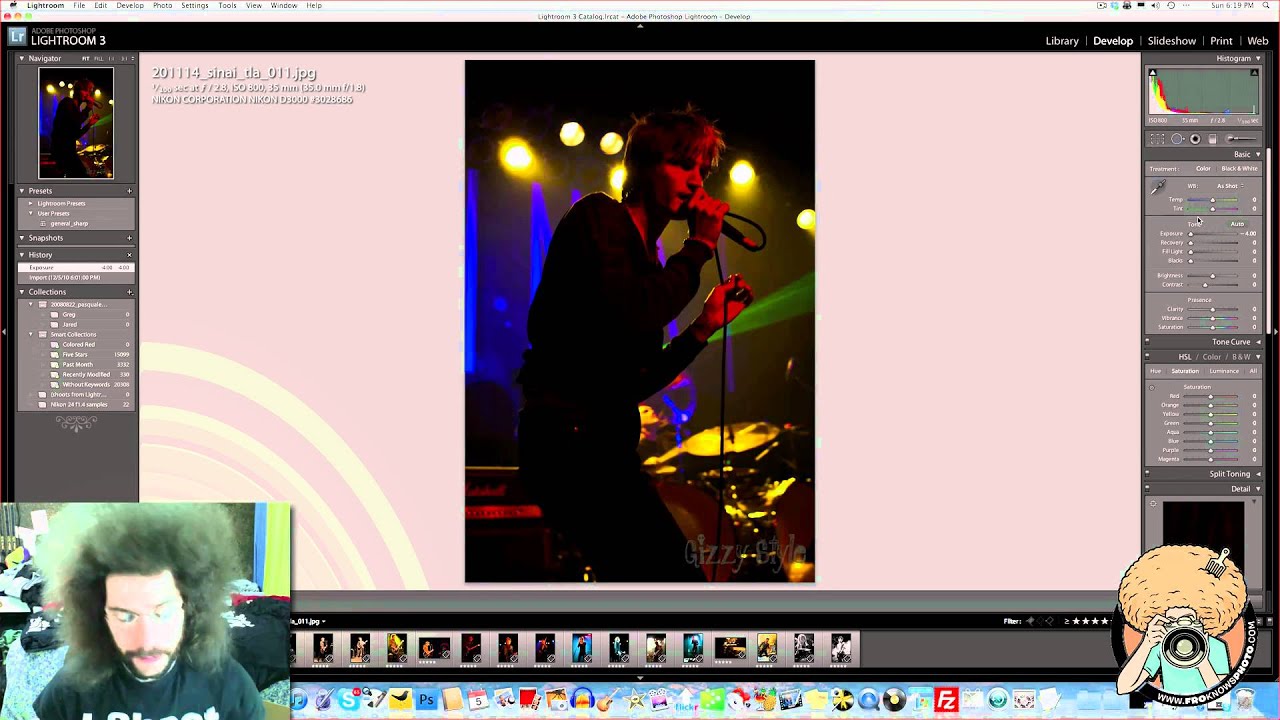Pick the White Balance eyedropper tool
Screen dimensions: 1280x720
coord(1158,187)
